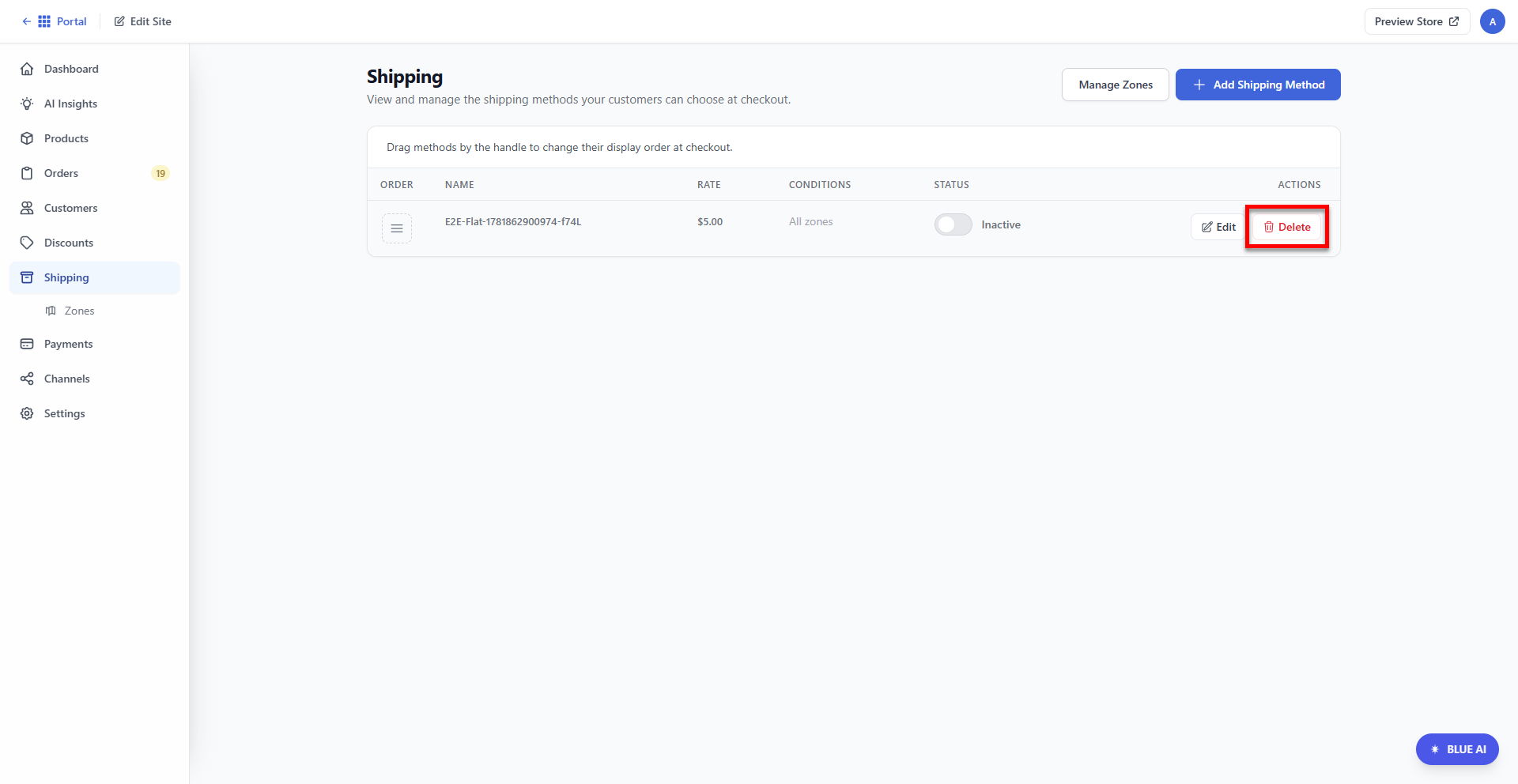Open Channels page
Viewport: 1518px width, 784px height.
pos(95,379)
